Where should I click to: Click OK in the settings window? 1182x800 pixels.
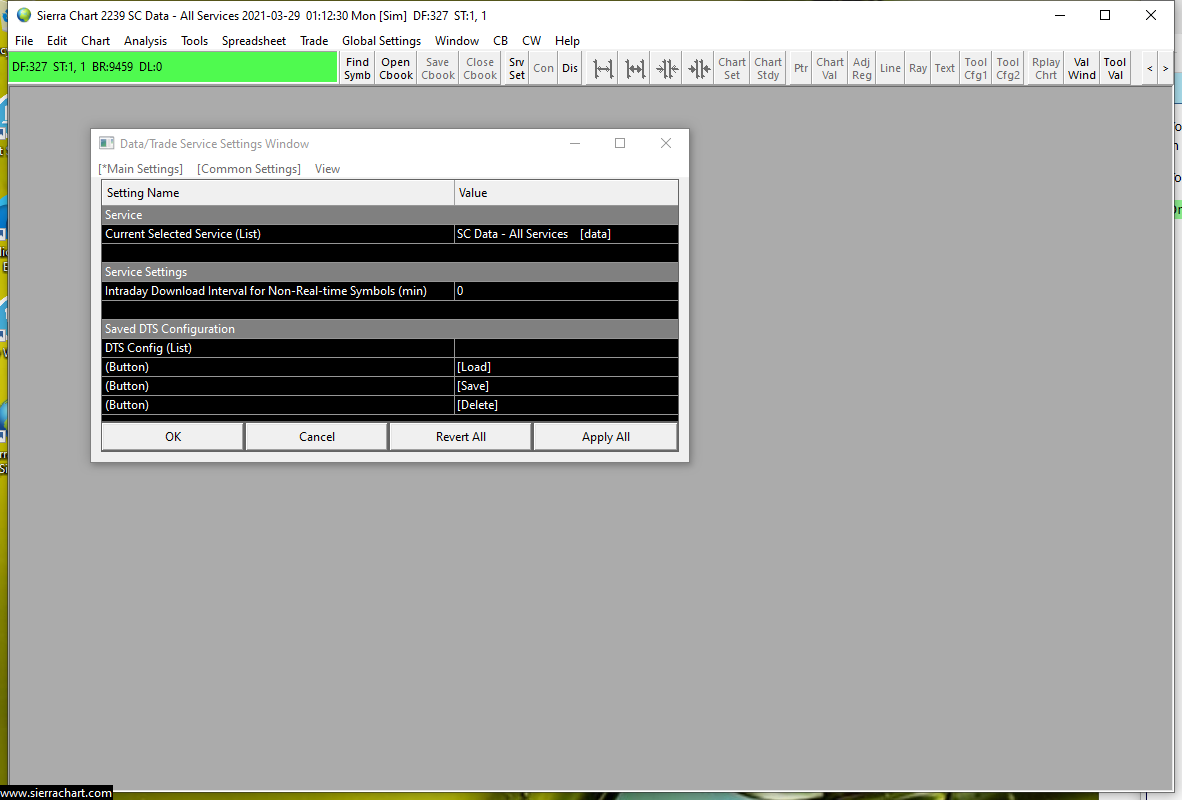[173, 437]
